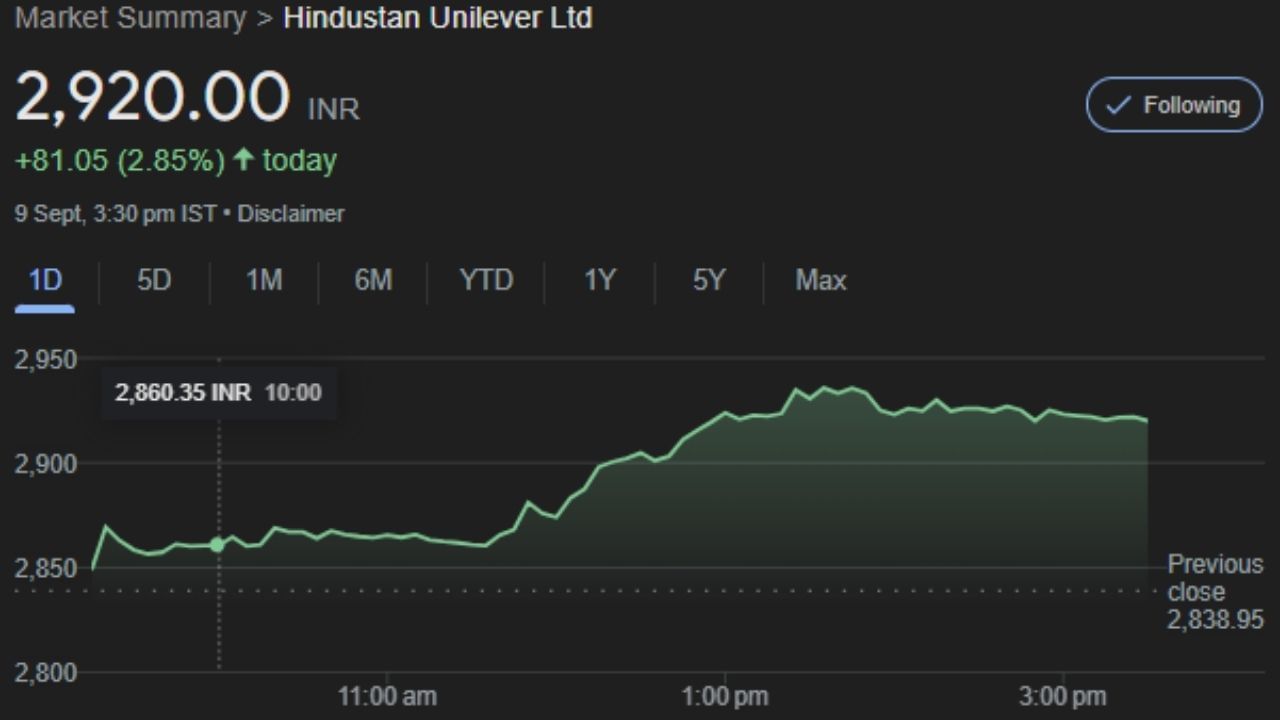Click the +81.05 (2.85%) change text

[x=120, y=161]
